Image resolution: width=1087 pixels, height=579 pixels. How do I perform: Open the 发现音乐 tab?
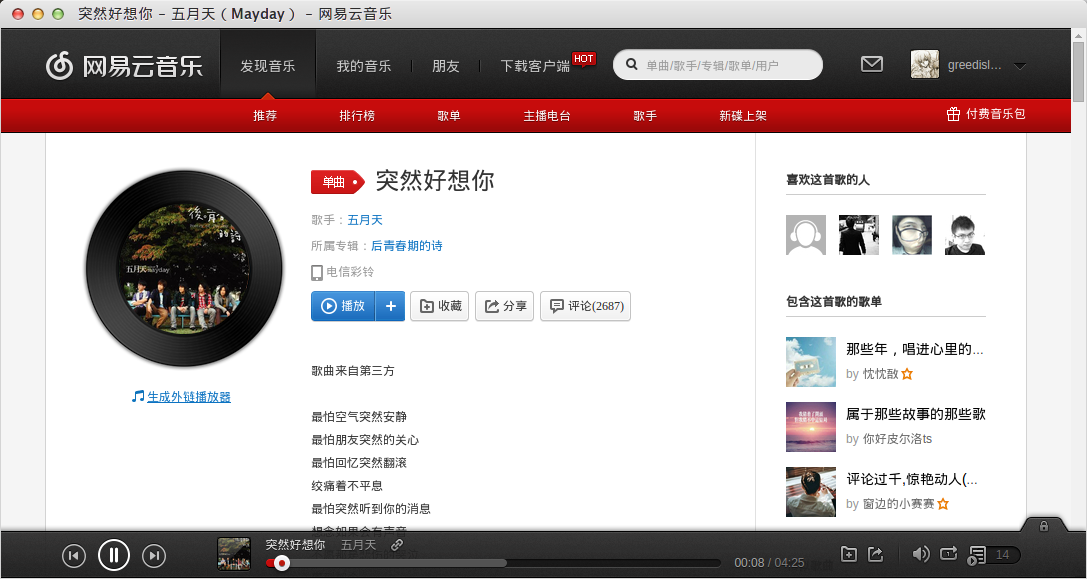(x=268, y=66)
